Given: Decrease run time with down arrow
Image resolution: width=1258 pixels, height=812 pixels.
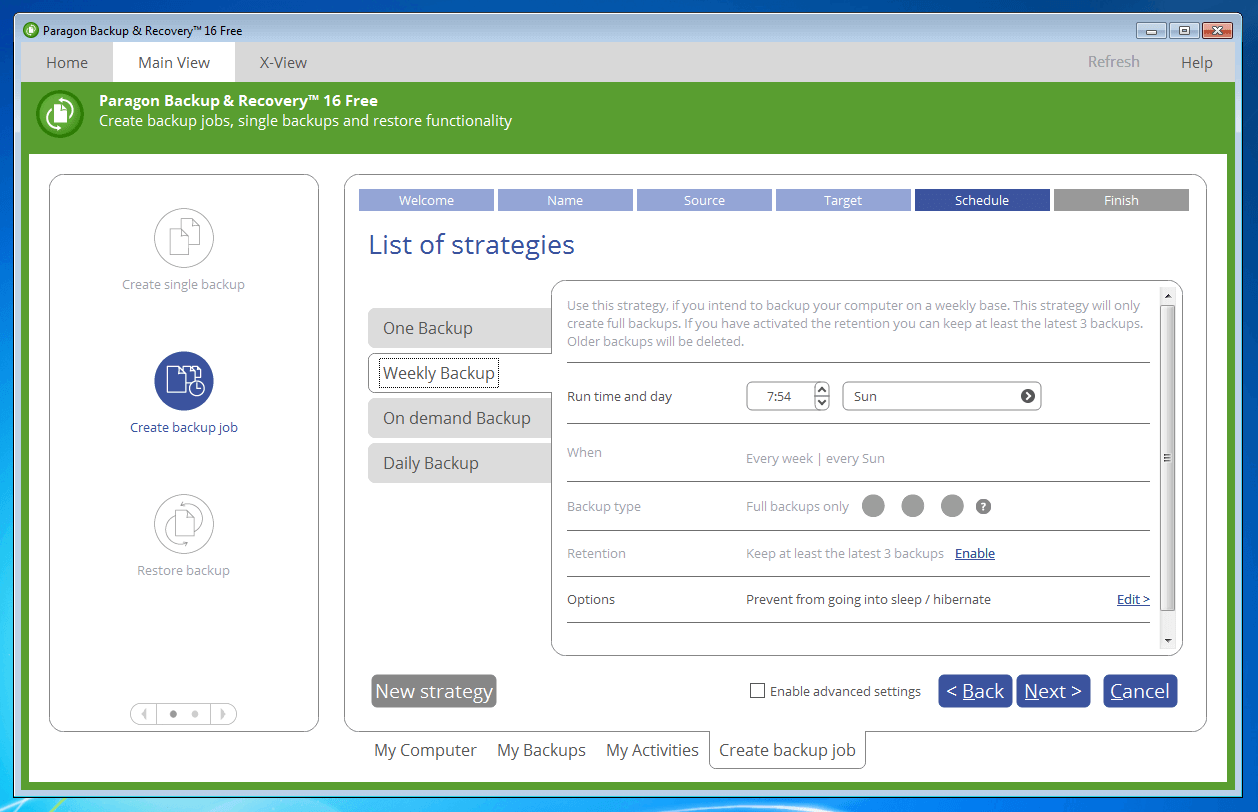Looking at the screenshot, I should [x=822, y=403].
